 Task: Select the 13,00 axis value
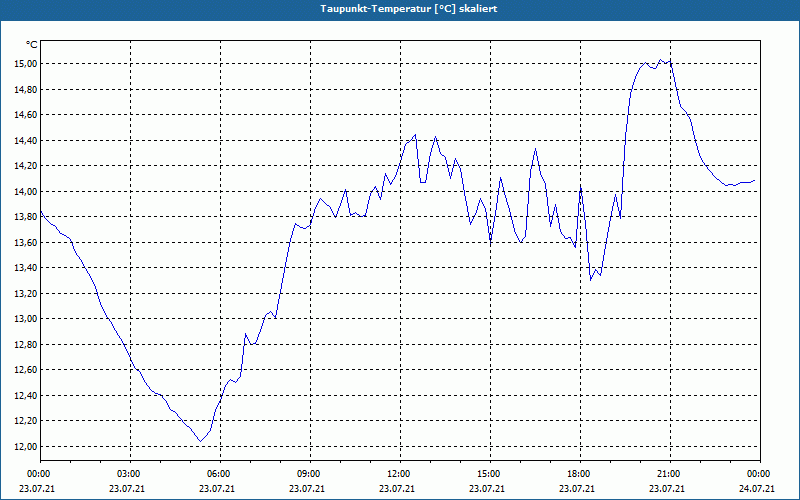click(x=27, y=319)
